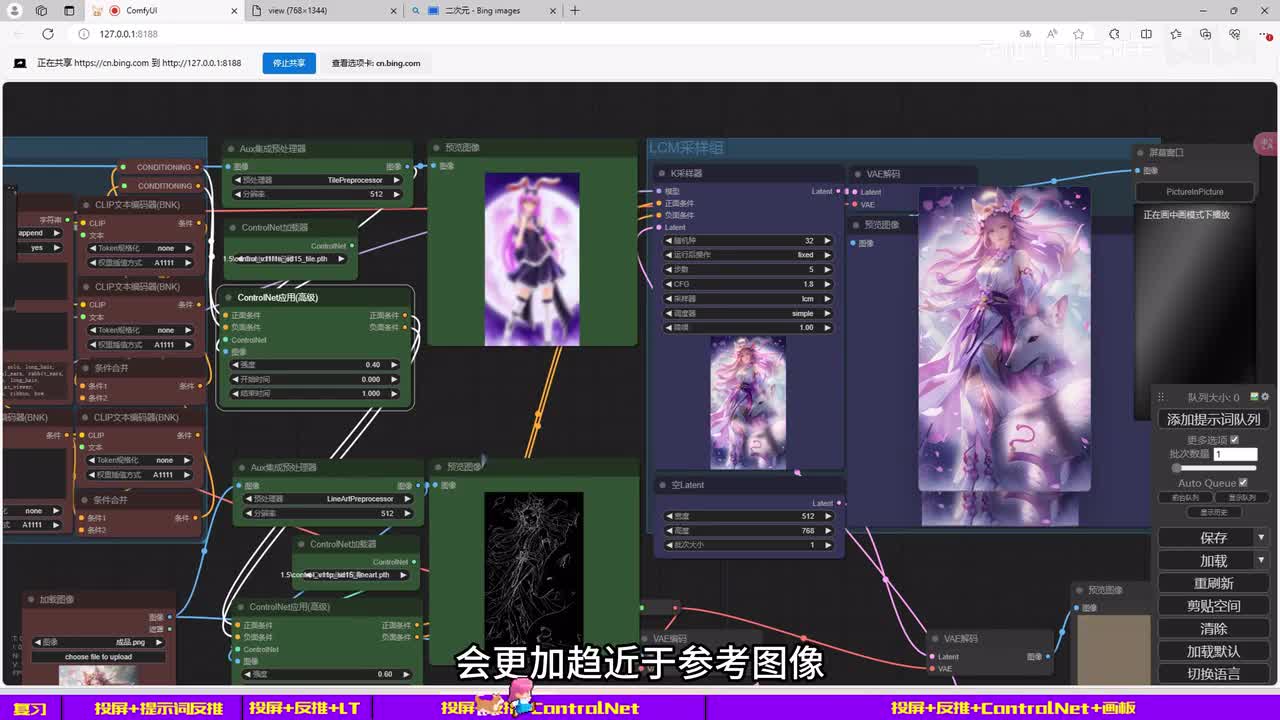Click the 添加提示词队列 button
1280x720 pixels.
pos(1213,420)
